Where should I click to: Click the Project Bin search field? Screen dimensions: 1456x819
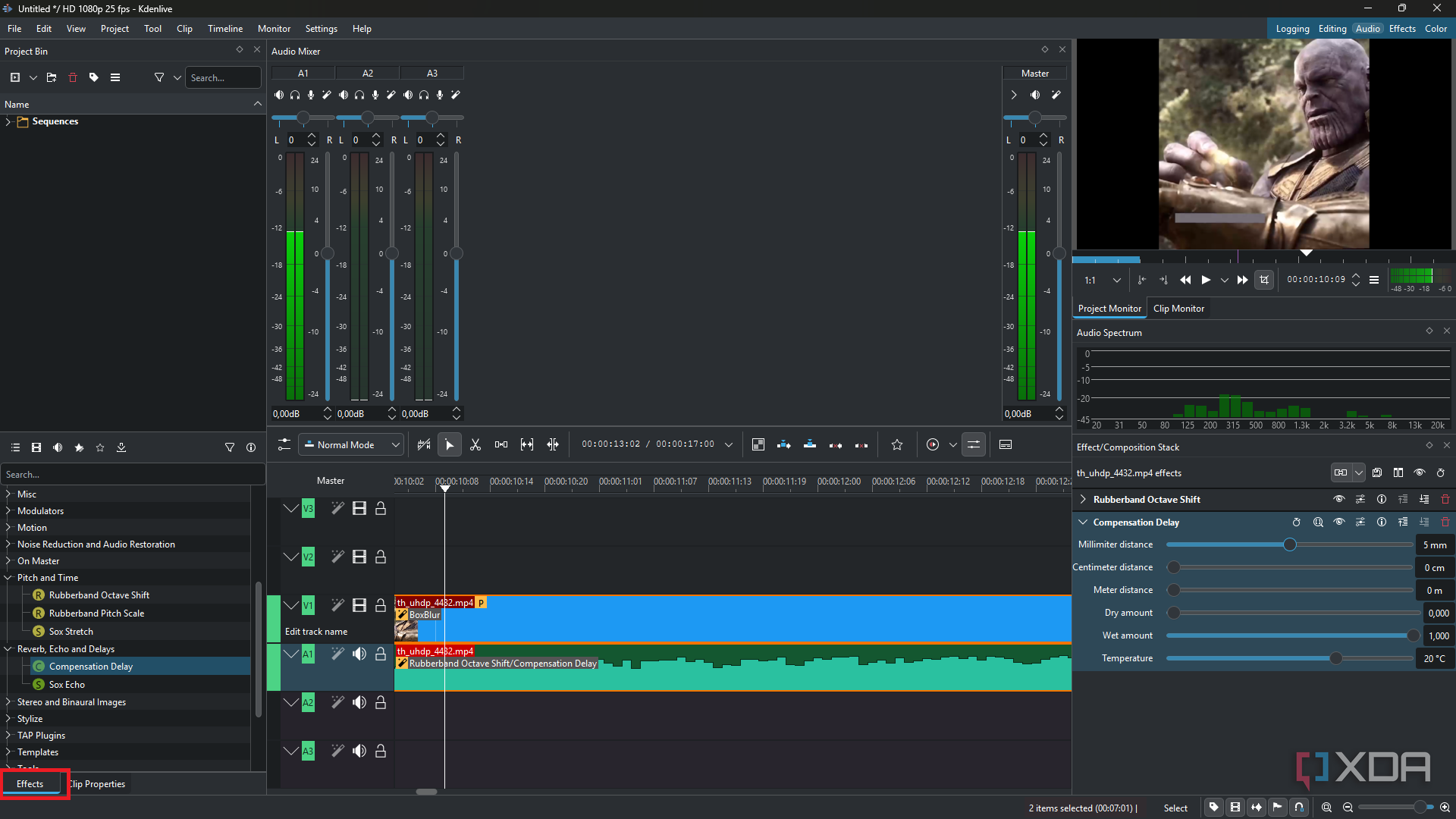223,77
